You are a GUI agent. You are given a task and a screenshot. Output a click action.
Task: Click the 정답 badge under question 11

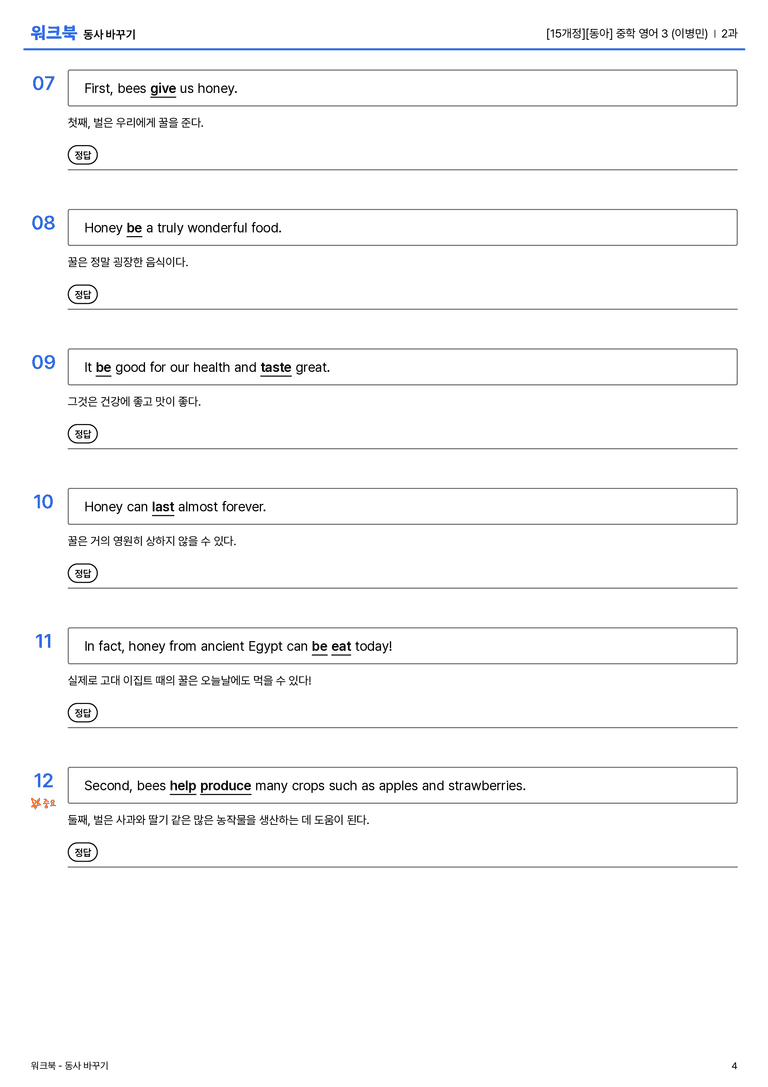(x=82, y=712)
